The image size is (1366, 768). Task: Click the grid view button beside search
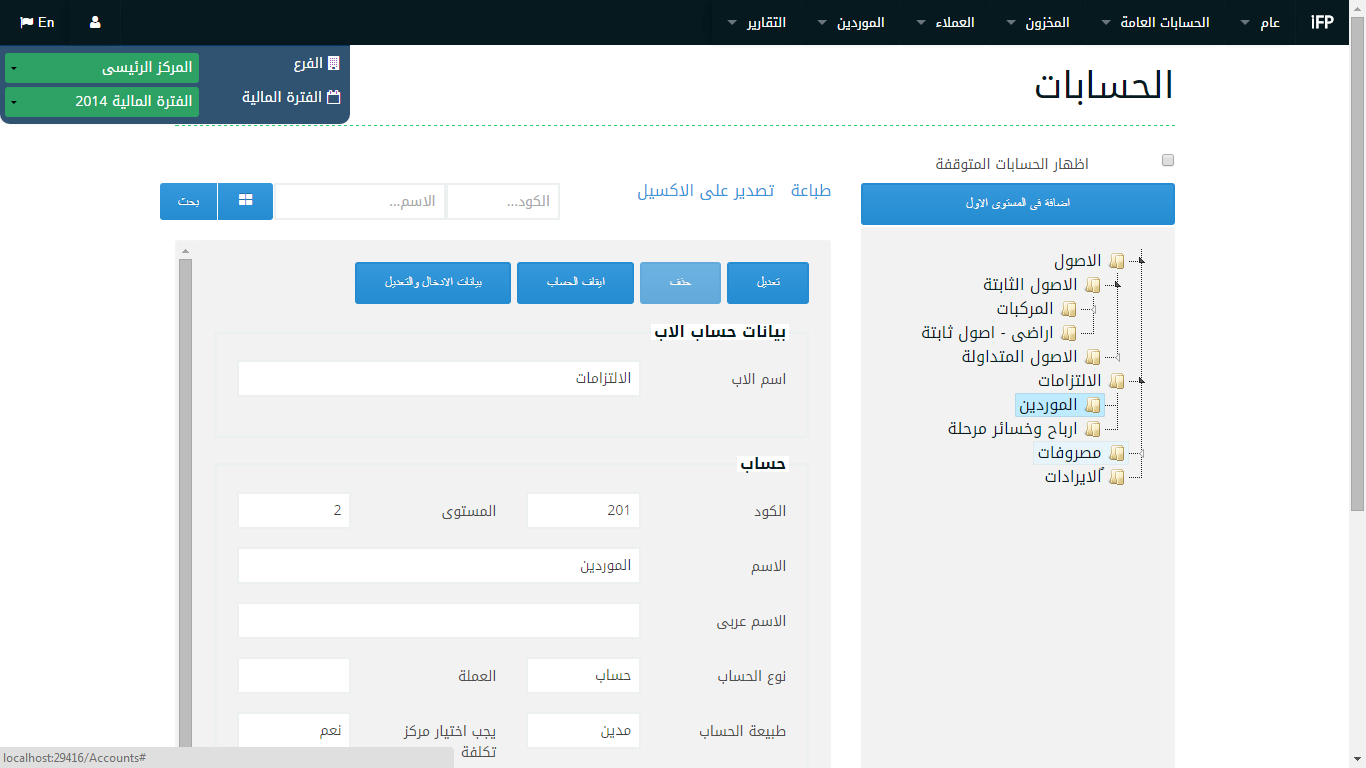[x=245, y=201]
